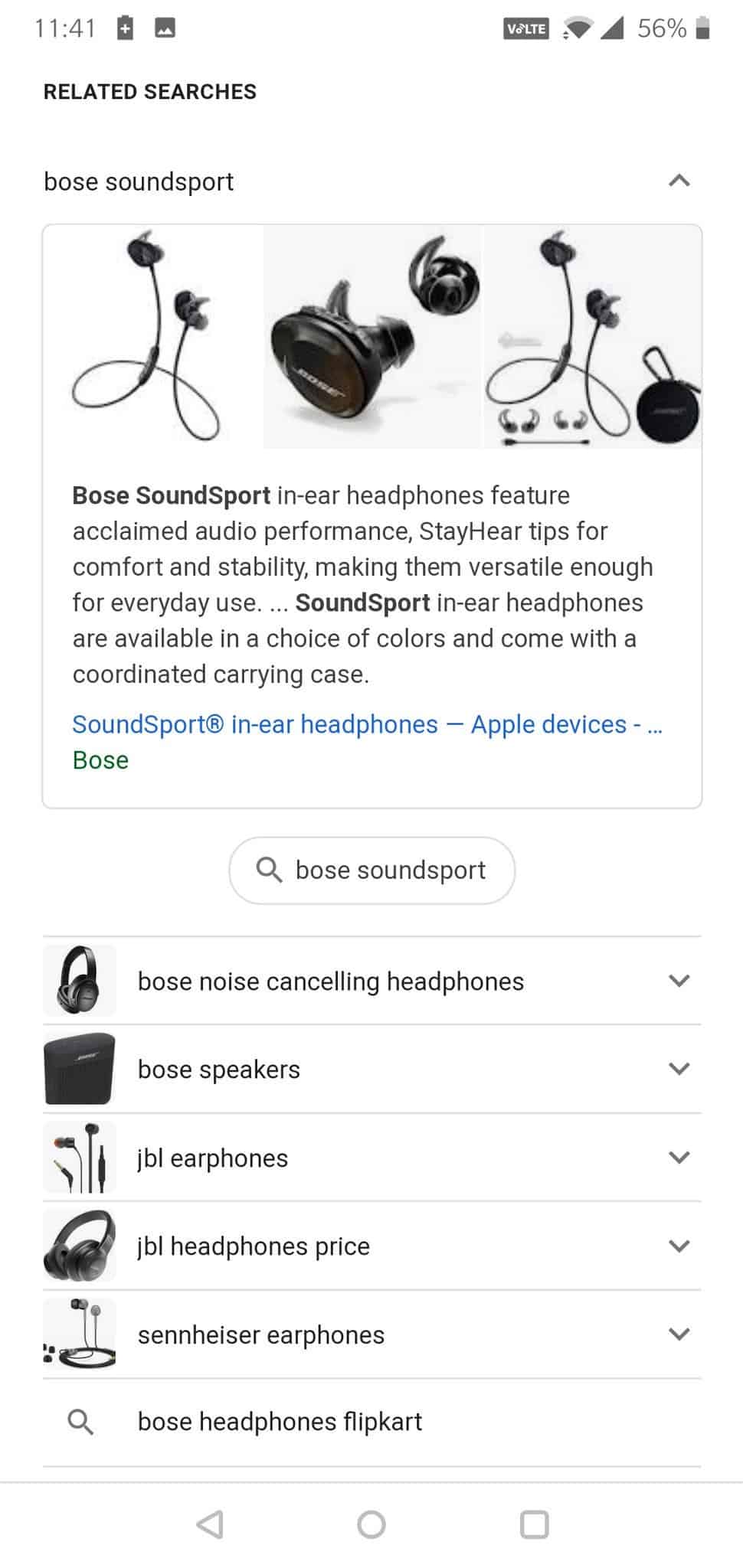Tap the Bose truewireless earbuds image
The height and width of the screenshot is (1568, 743).
[373, 337]
